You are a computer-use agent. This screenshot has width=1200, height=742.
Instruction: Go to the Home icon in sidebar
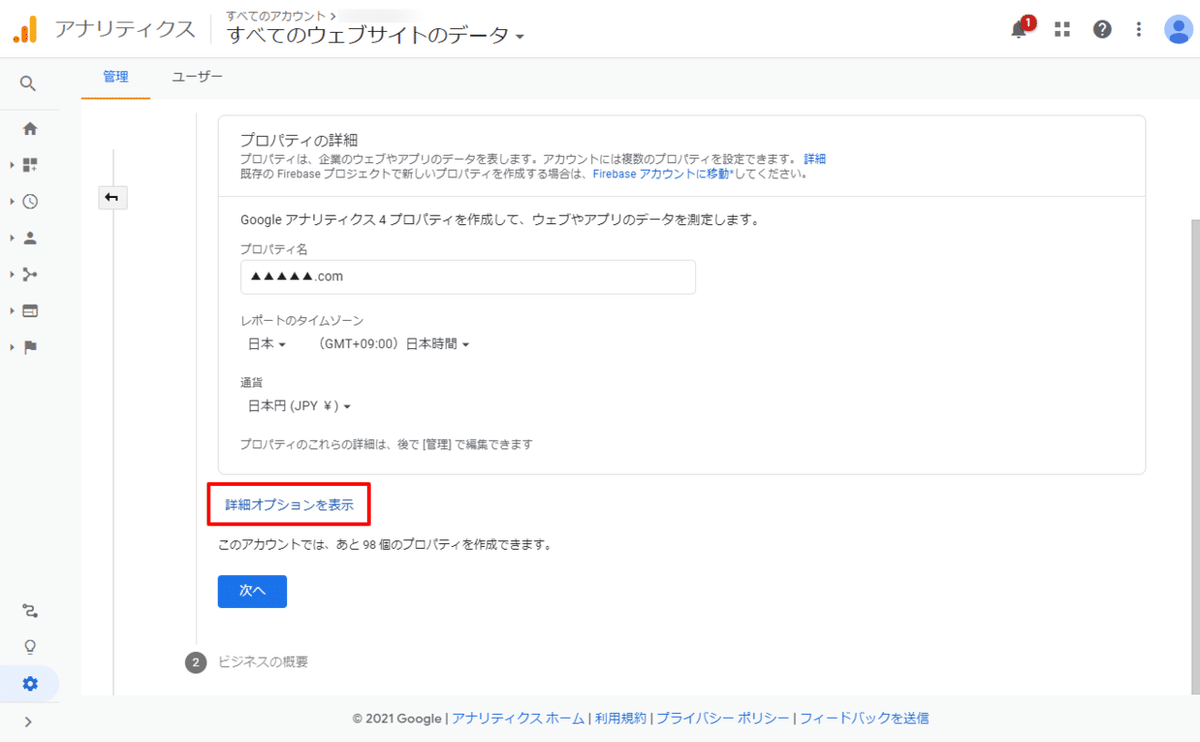pos(30,128)
